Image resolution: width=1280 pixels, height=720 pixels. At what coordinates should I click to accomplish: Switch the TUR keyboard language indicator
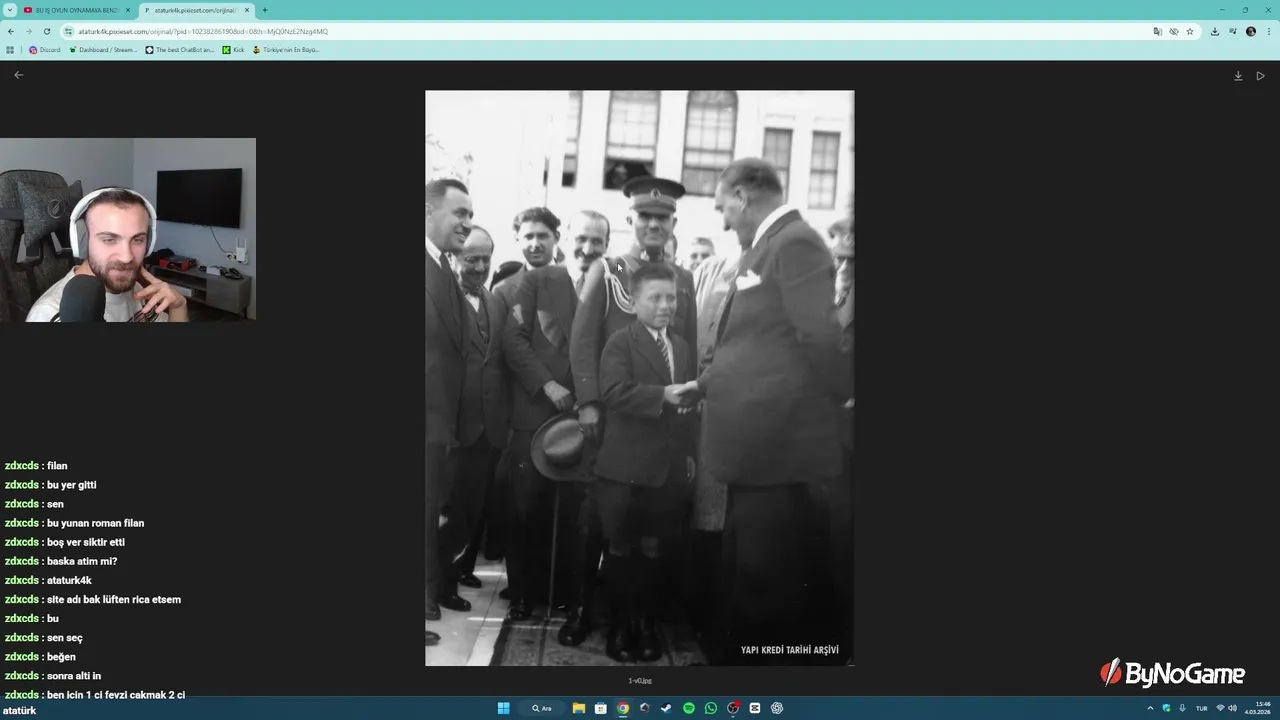[1202, 708]
